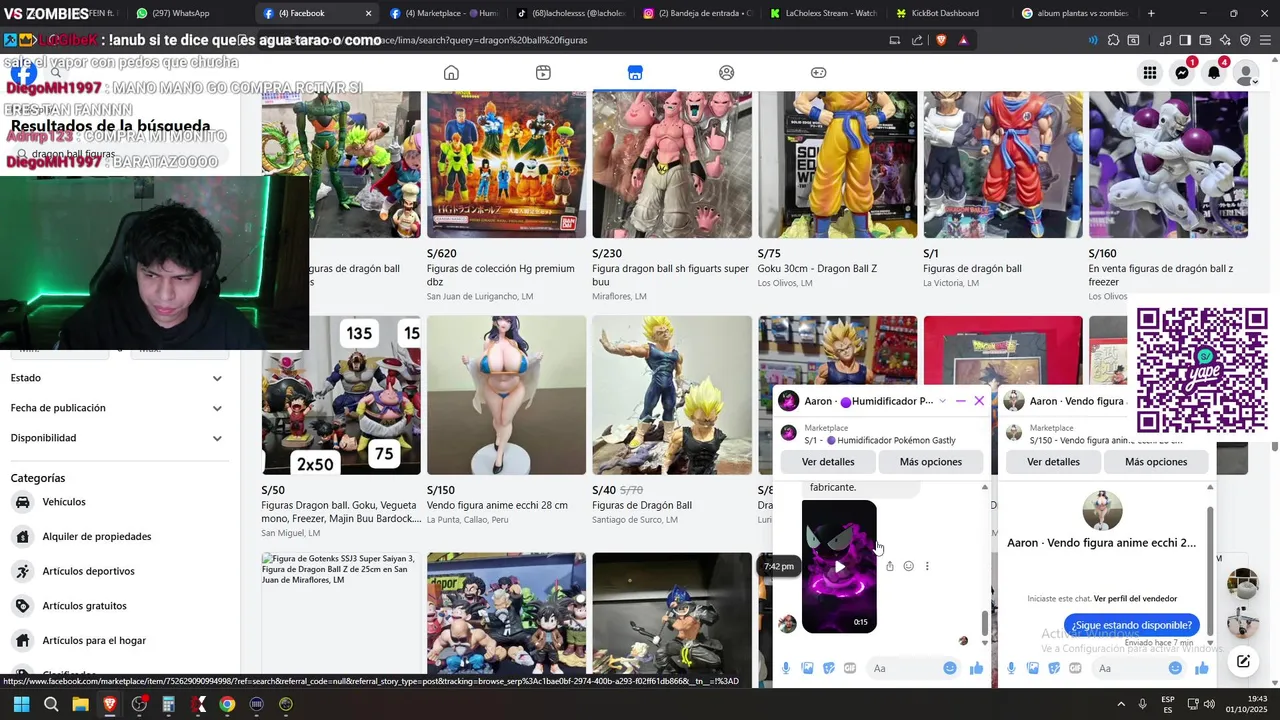This screenshot has width=1280, height=720.
Task: Click the Brave Rewards triangle icon
Action: 963,40
